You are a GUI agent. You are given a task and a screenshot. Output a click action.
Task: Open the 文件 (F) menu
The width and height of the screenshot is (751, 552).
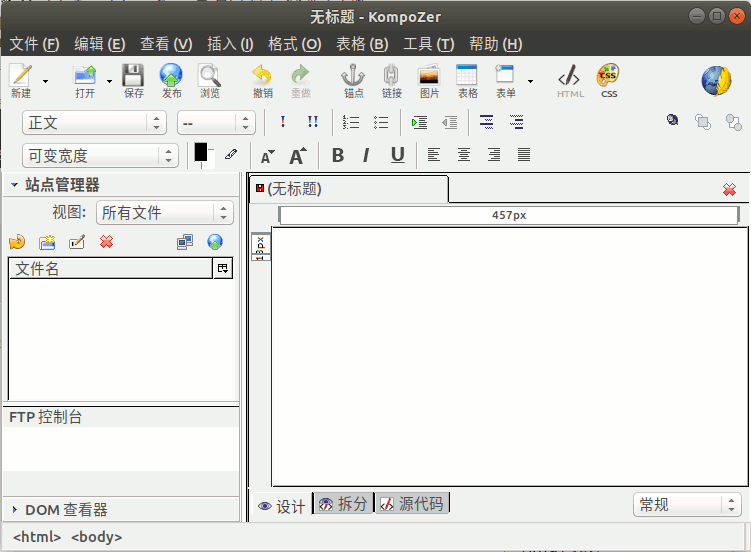click(x=34, y=44)
